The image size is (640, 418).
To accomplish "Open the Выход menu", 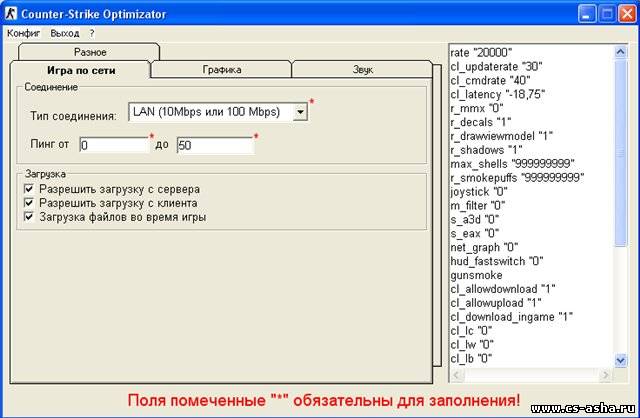I will (x=64, y=33).
